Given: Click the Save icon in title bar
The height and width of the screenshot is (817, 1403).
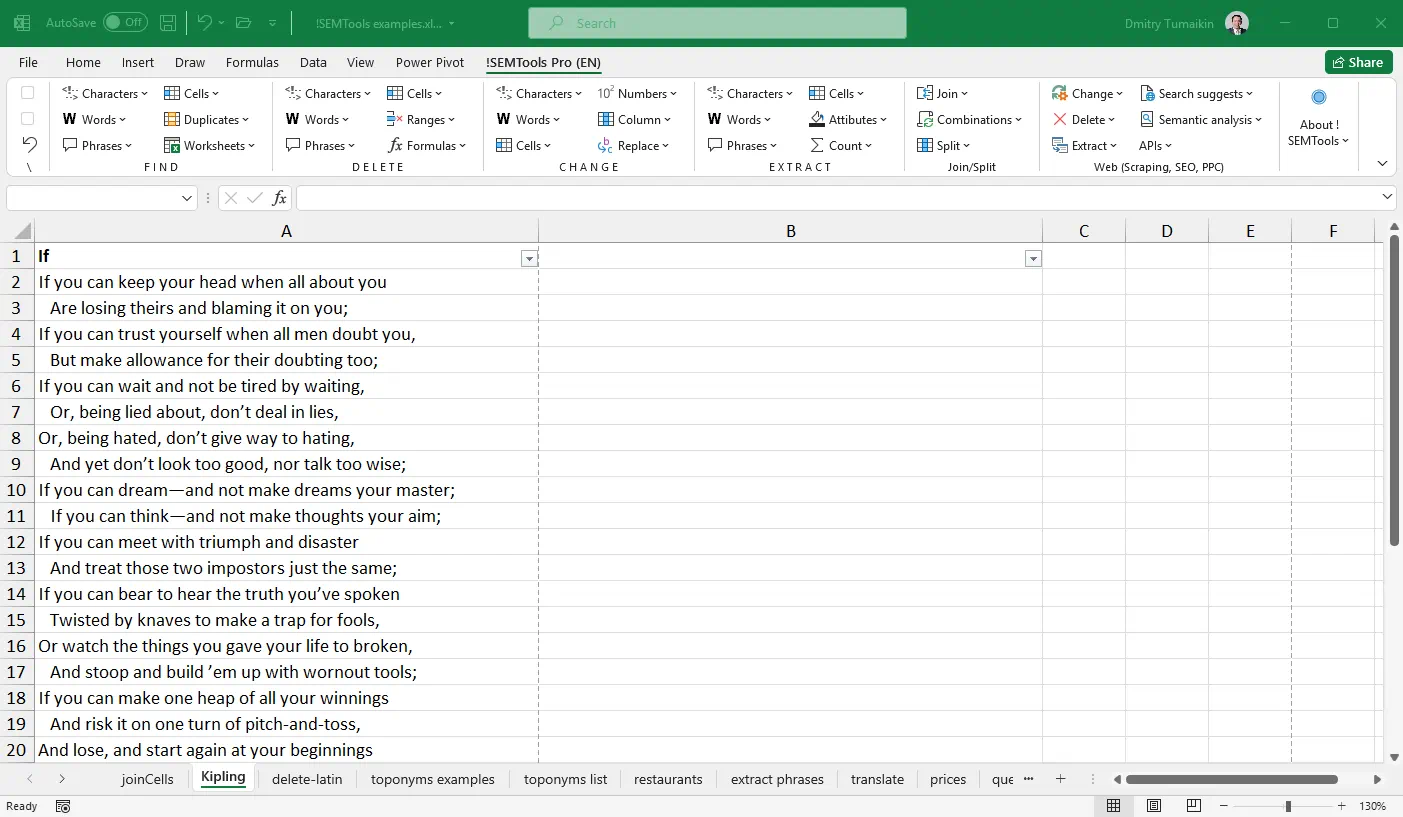Looking at the screenshot, I should 168,22.
